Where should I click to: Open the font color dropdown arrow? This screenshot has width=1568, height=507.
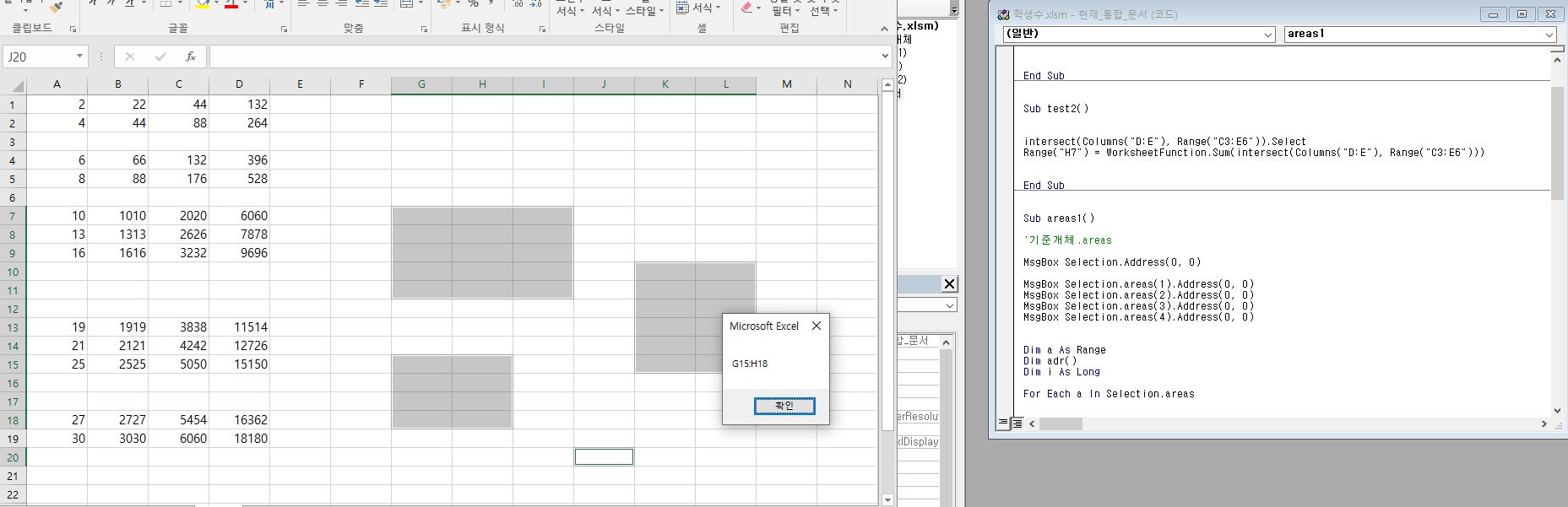[x=245, y=4]
